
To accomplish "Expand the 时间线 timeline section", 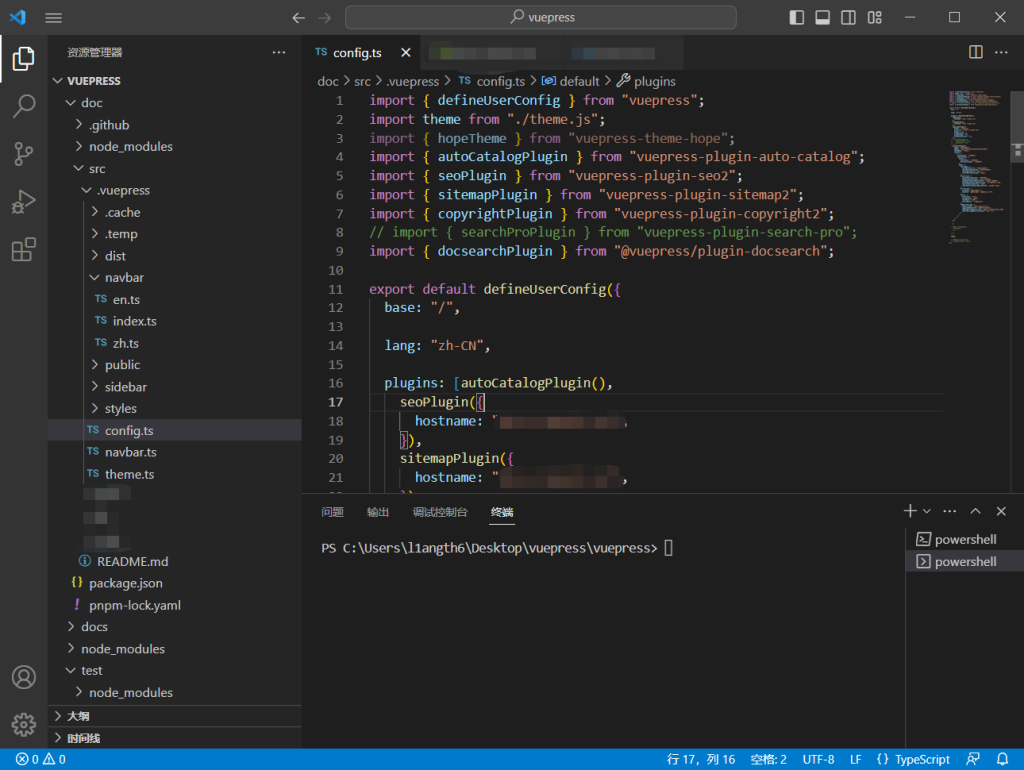I will point(175,738).
